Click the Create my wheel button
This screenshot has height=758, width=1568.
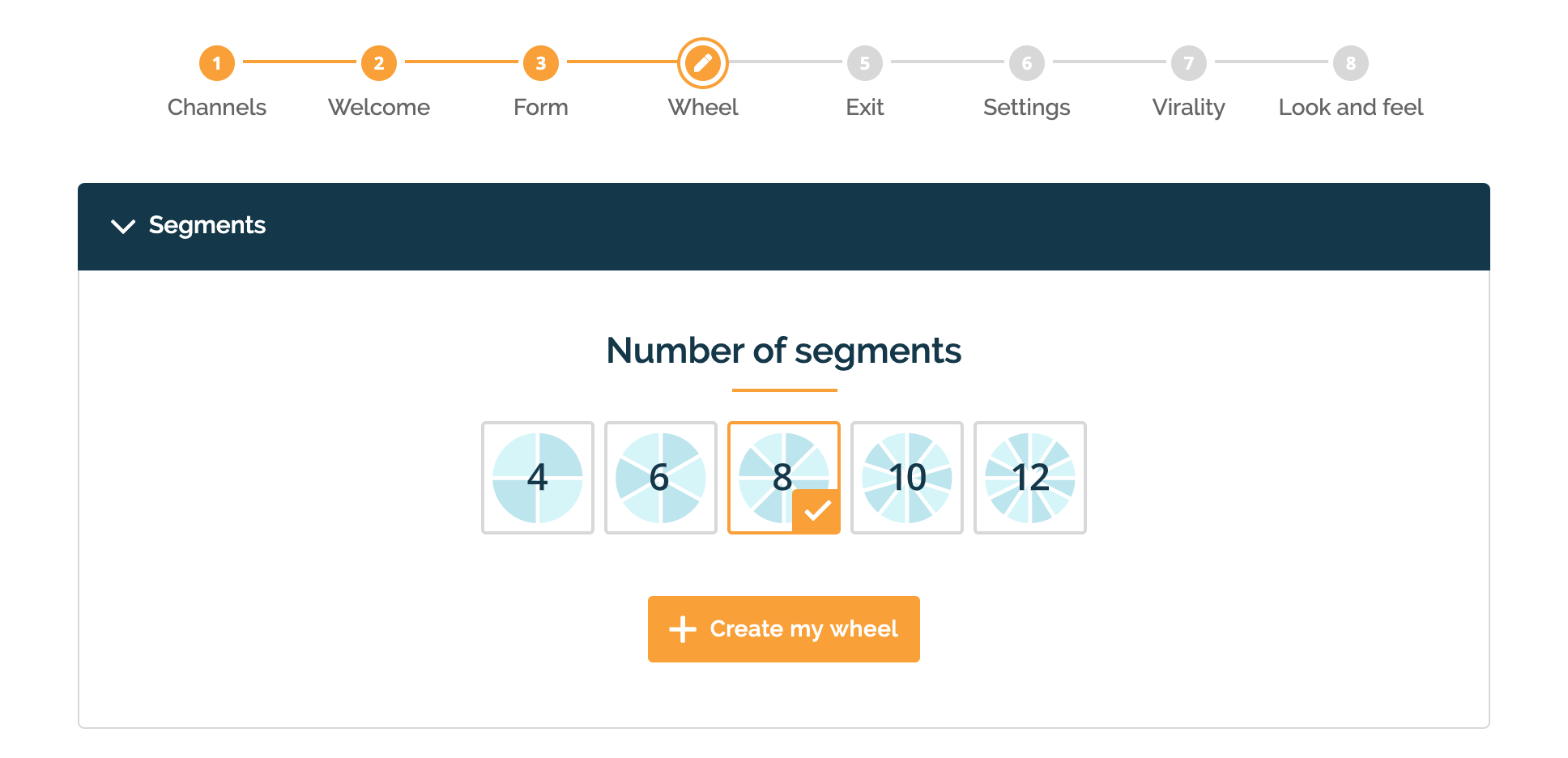click(x=784, y=629)
